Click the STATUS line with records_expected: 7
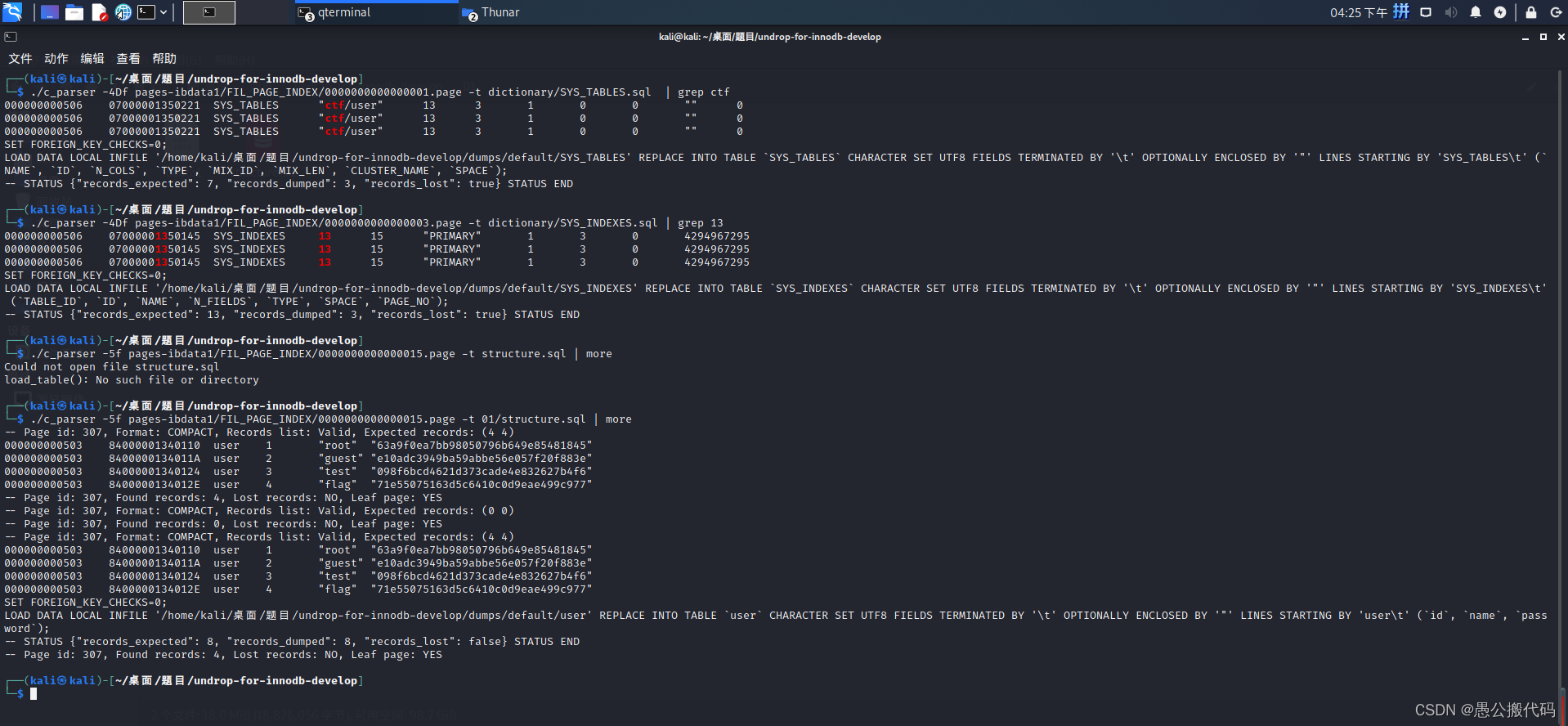This screenshot has width=1568, height=726. click(x=289, y=184)
